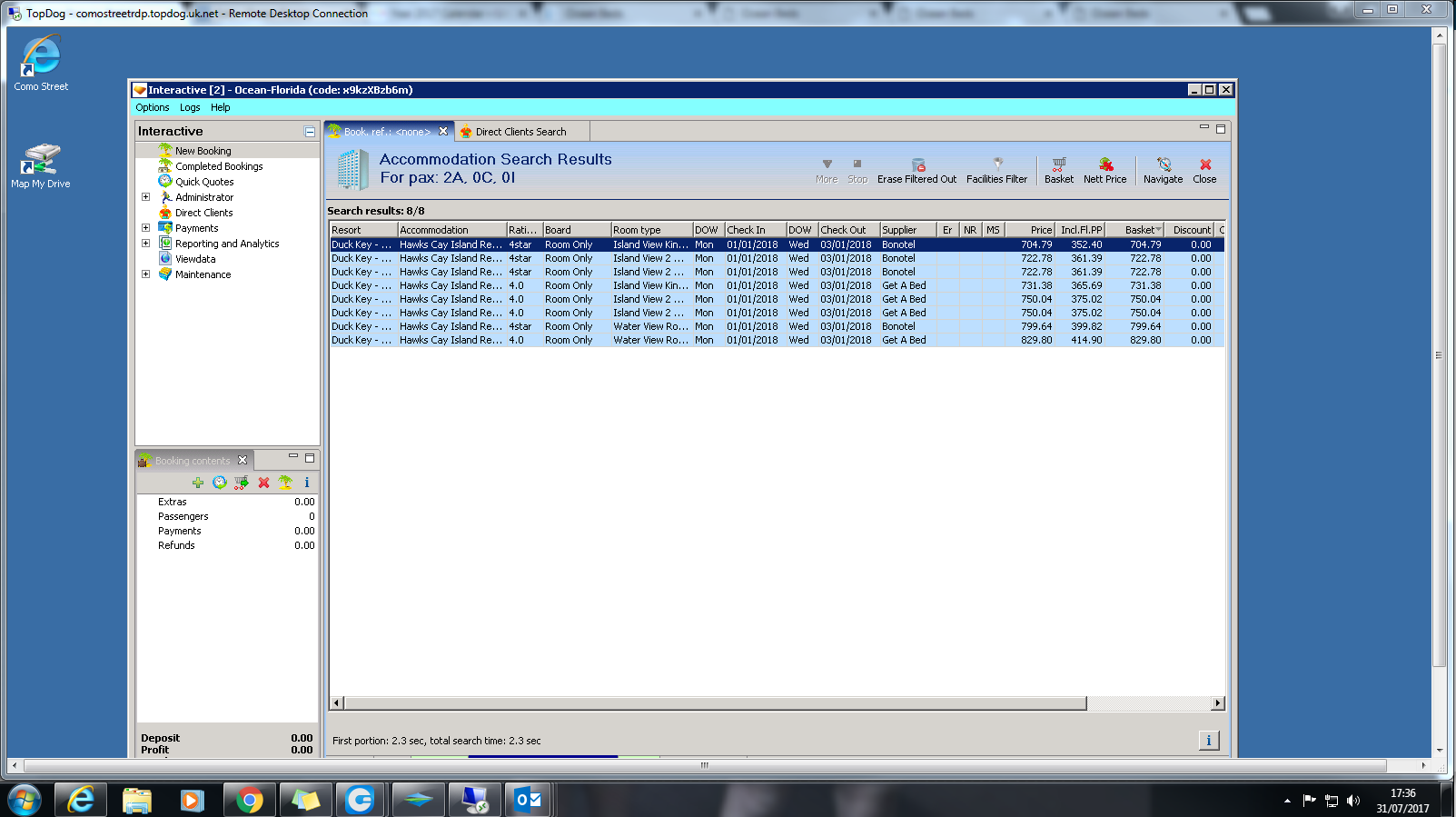Sort by Supplier column header
This screenshot has height=817, width=1456.
908,230
